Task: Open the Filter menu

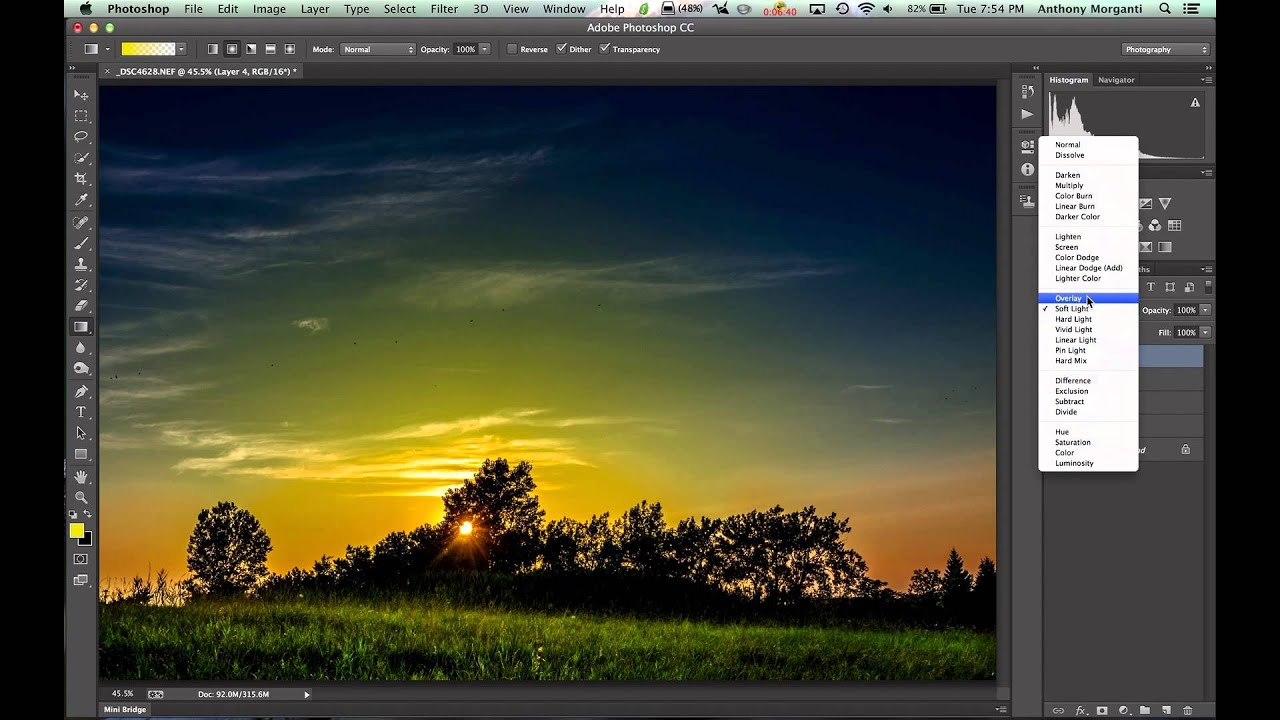Action: [444, 9]
